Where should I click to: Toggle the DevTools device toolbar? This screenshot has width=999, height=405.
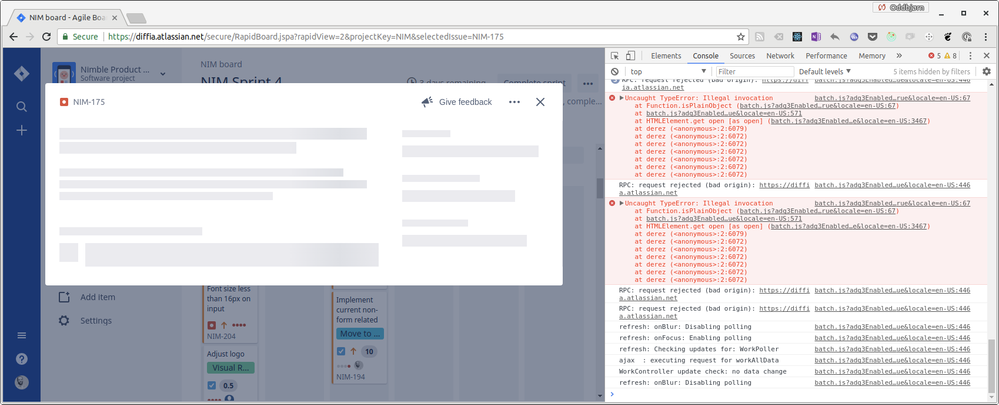point(631,56)
